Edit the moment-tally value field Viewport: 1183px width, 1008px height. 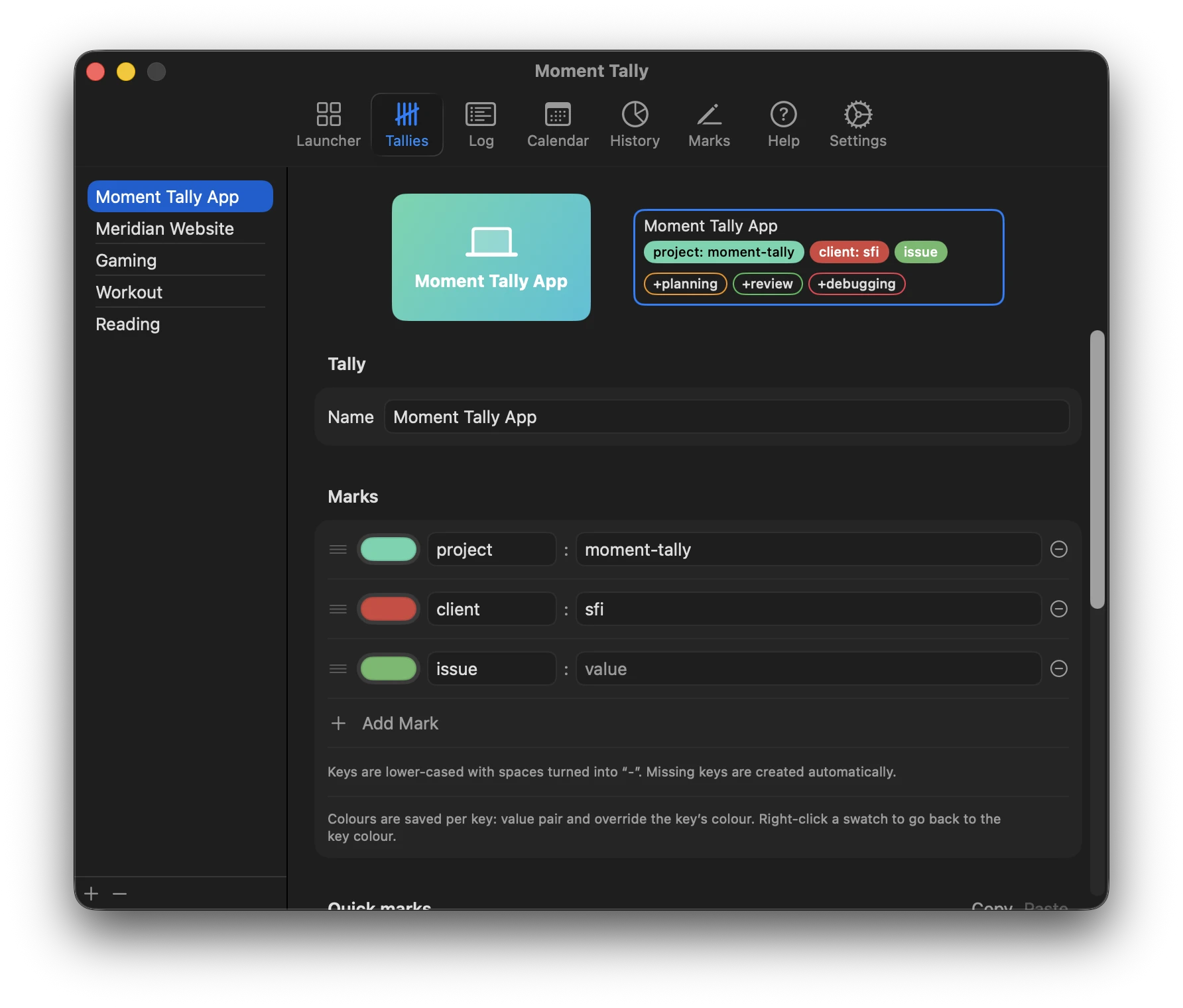(x=808, y=549)
